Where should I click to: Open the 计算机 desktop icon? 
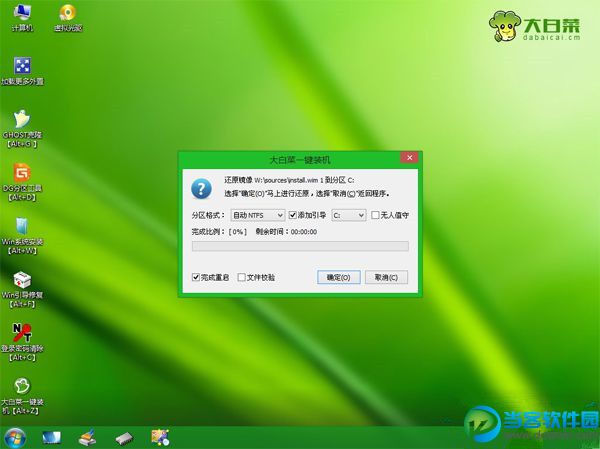[22, 17]
